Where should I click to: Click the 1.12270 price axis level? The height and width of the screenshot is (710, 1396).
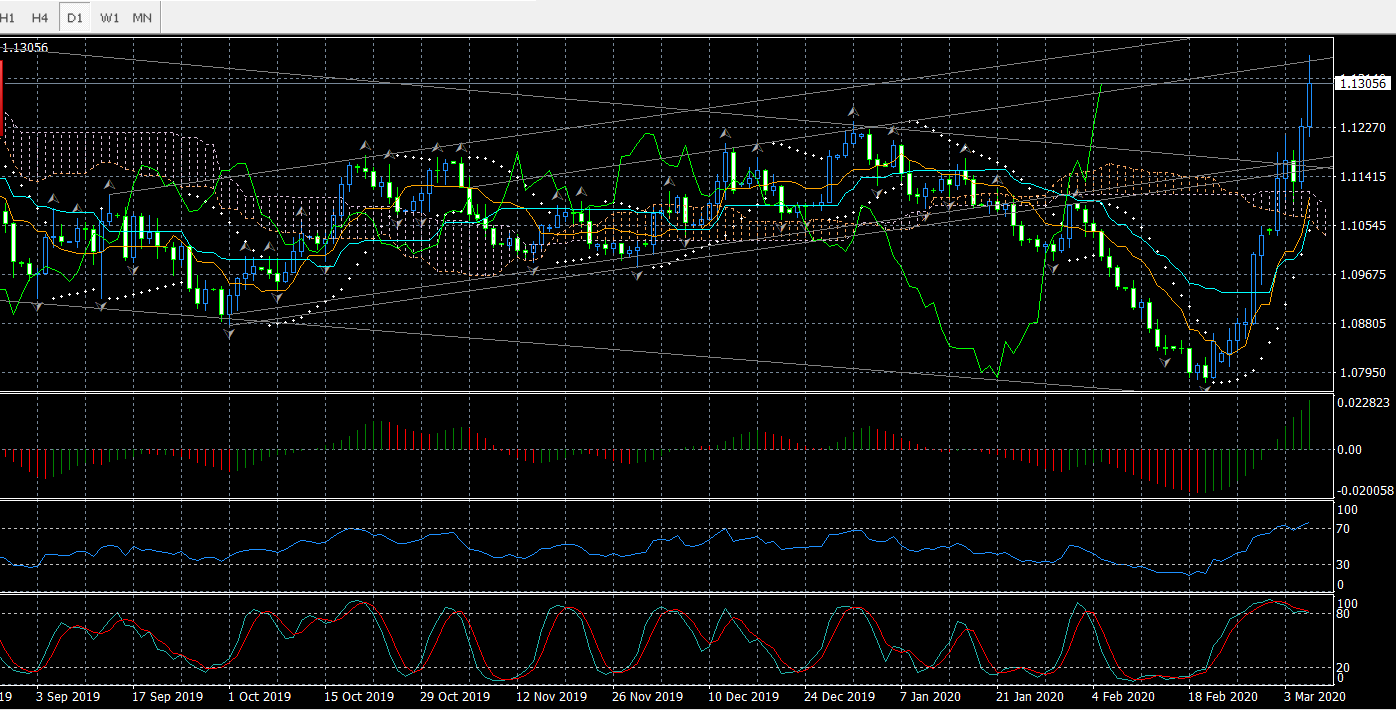point(1364,128)
